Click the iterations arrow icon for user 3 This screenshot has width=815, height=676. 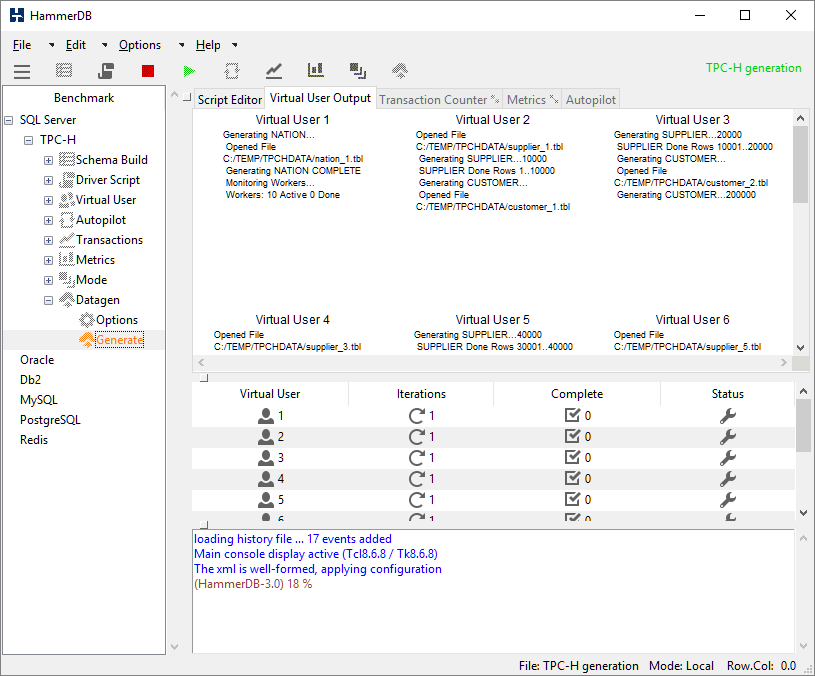417,458
